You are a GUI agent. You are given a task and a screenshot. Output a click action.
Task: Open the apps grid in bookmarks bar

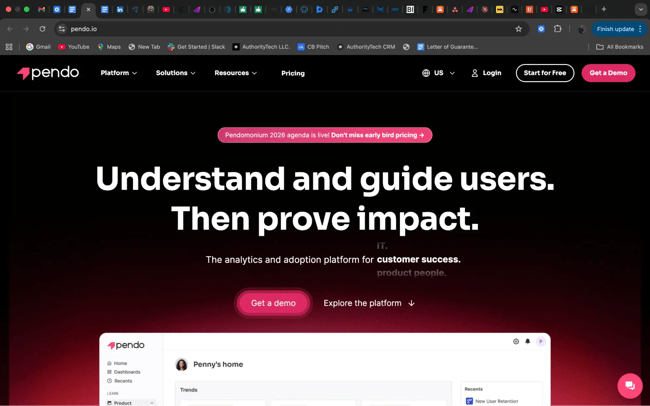[x=9, y=47]
